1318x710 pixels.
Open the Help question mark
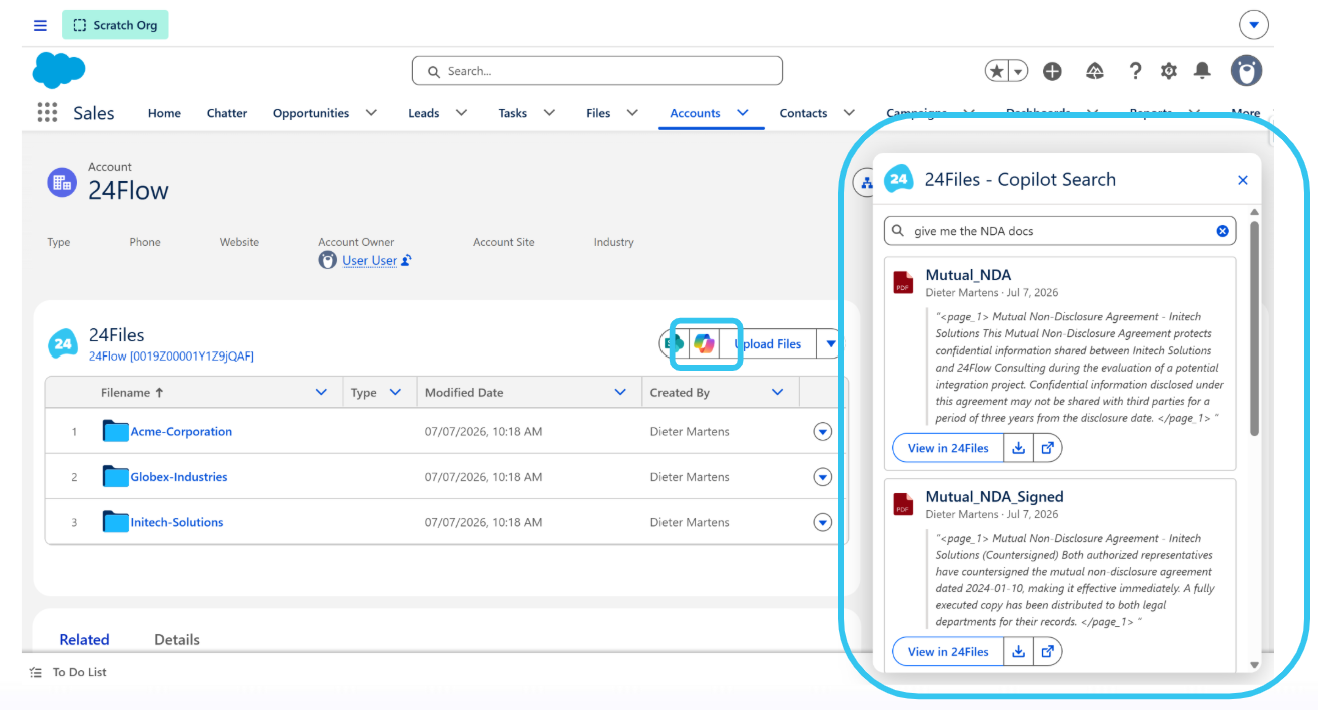point(1135,71)
